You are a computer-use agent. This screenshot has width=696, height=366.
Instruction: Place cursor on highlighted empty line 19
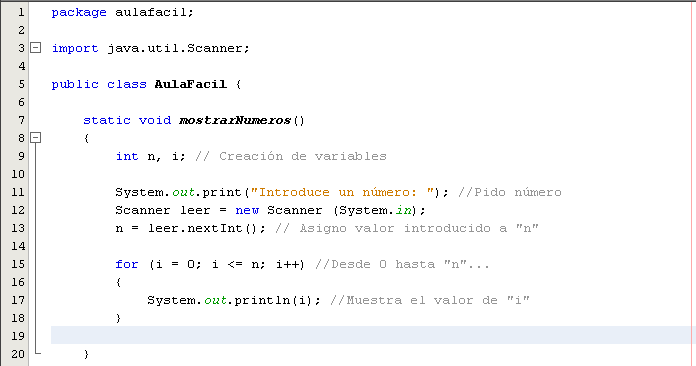[x=372, y=335]
